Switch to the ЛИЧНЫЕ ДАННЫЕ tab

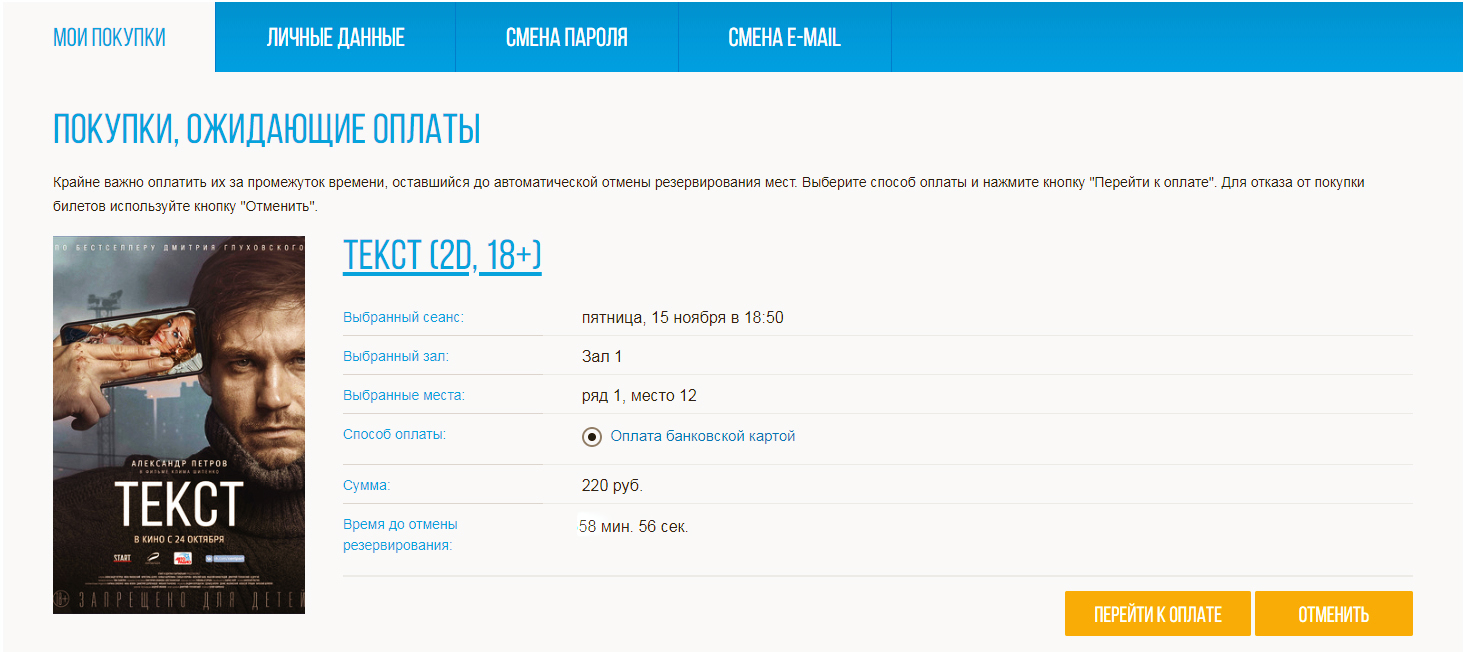[x=335, y=38]
